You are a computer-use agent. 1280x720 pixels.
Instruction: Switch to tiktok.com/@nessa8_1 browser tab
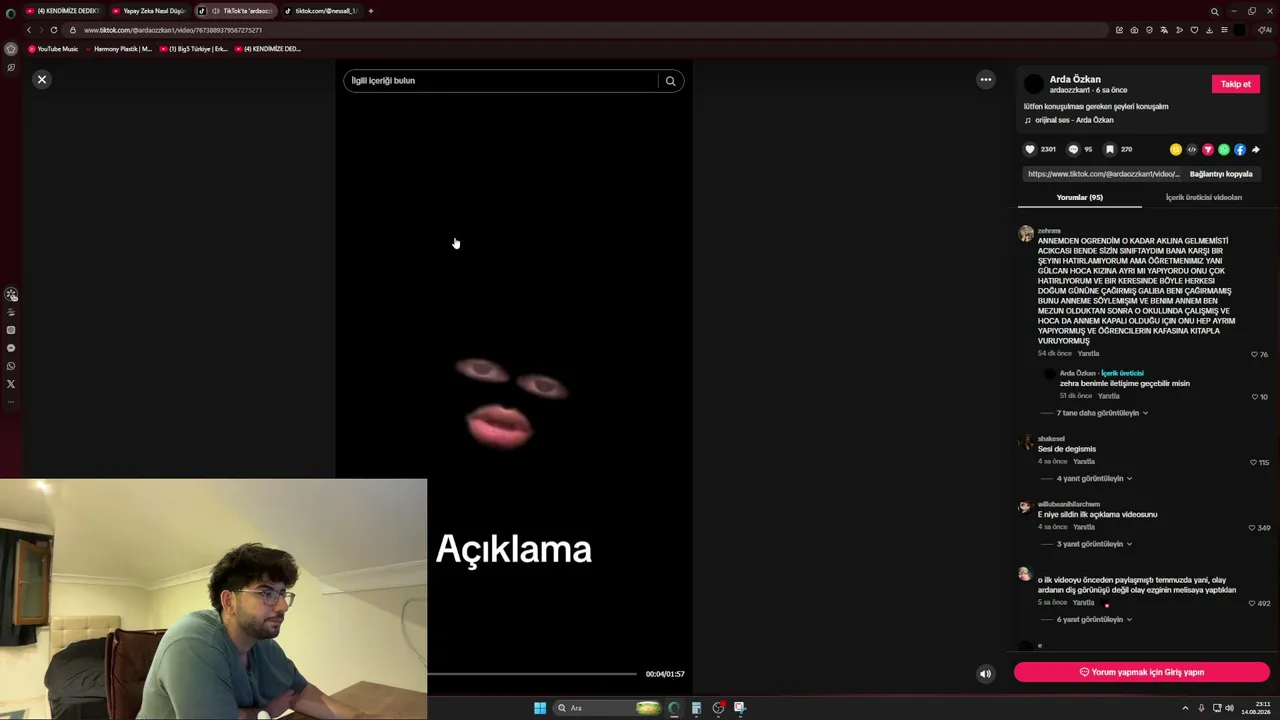(320, 11)
